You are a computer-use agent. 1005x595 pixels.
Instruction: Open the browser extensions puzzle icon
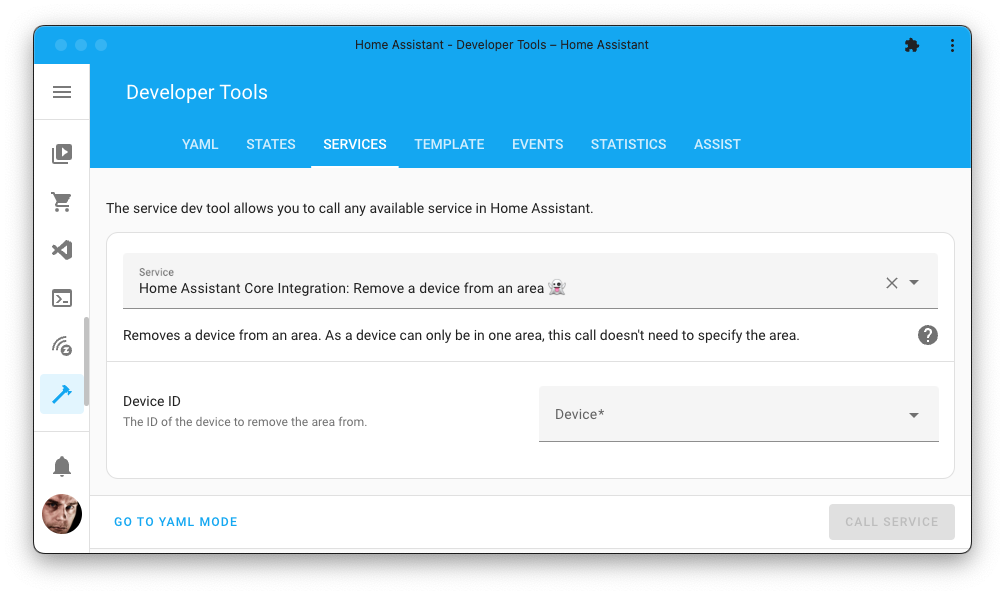[x=911, y=45]
